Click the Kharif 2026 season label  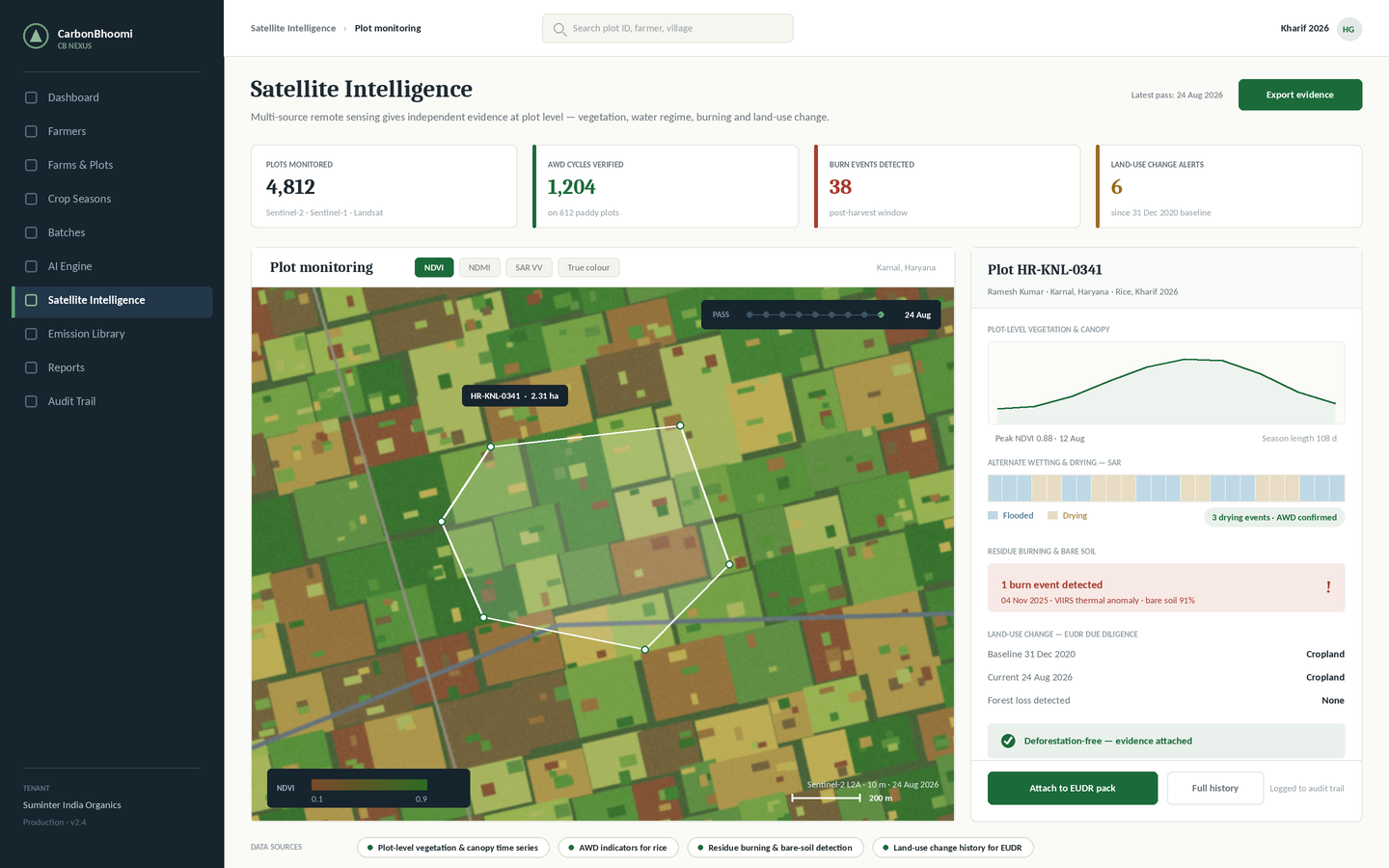[1304, 29]
